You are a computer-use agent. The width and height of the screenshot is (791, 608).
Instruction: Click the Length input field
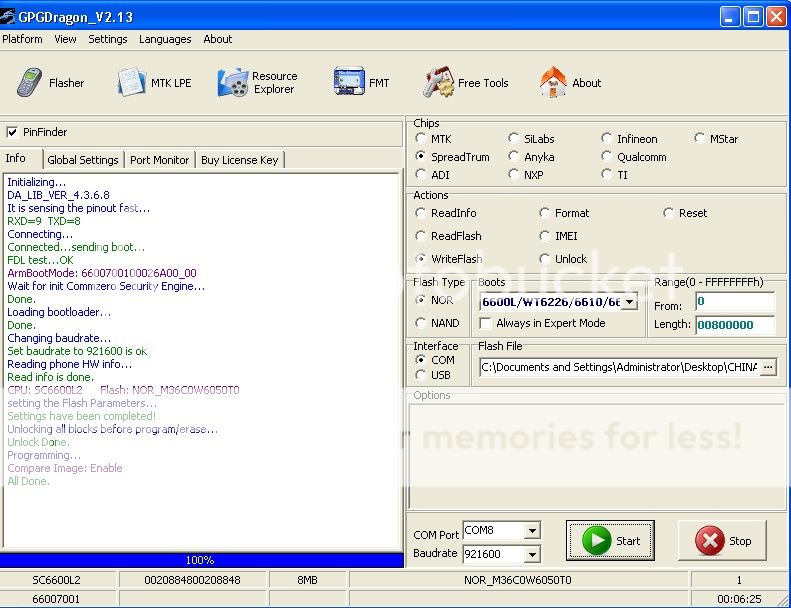point(734,325)
